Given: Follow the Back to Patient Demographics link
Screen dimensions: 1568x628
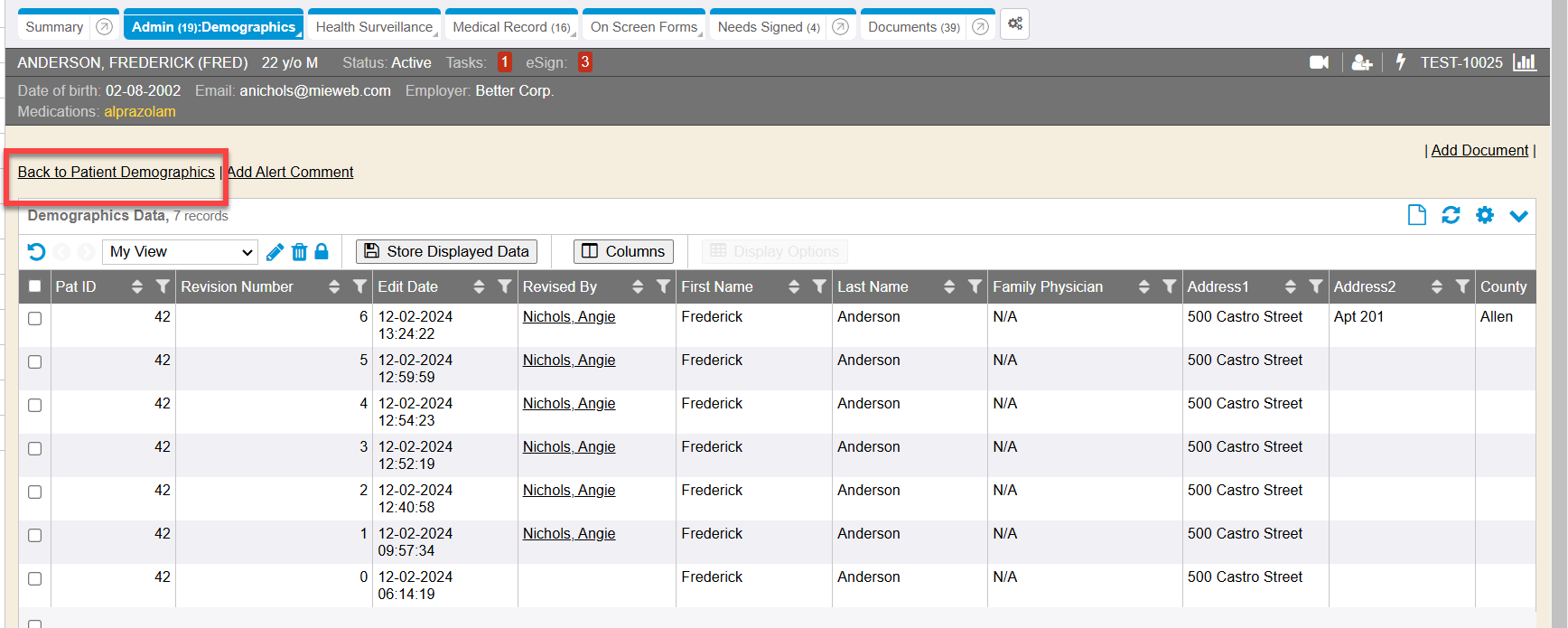Looking at the screenshot, I should pyautogui.click(x=117, y=172).
